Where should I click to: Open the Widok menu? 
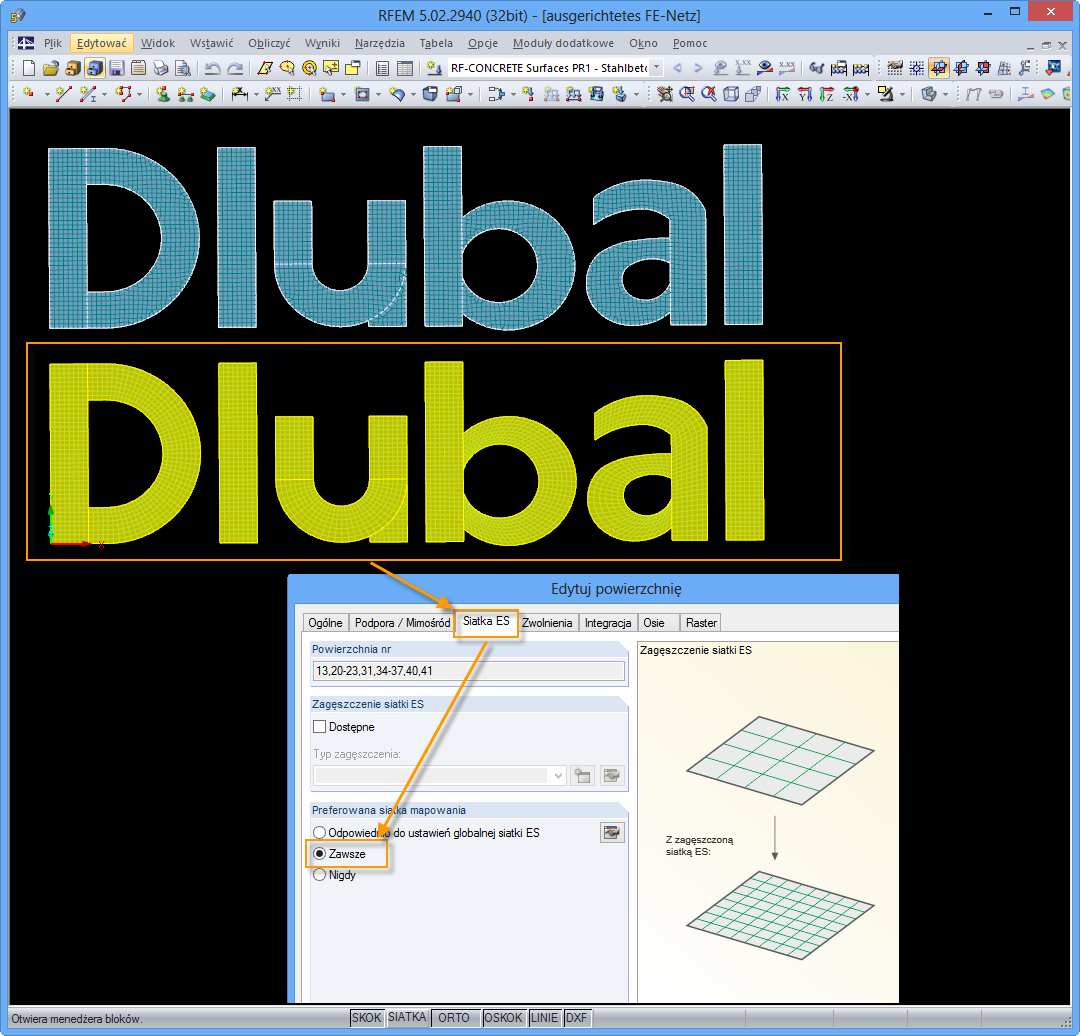point(158,43)
